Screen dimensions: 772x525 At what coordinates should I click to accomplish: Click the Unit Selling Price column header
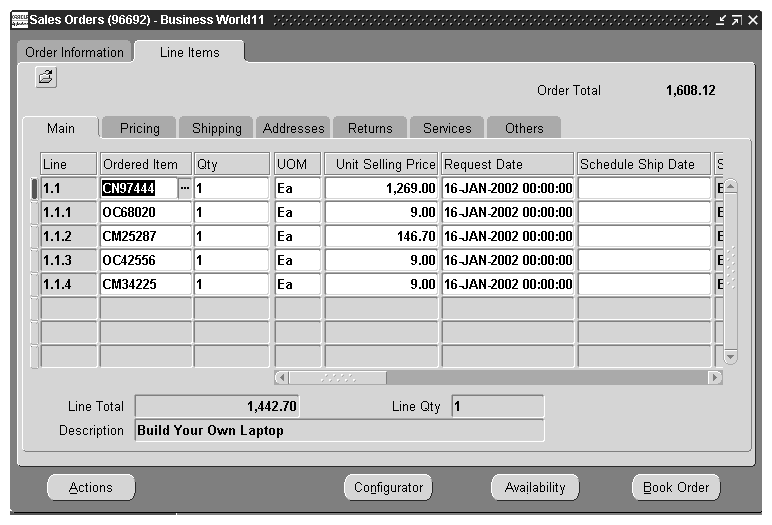pyautogui.click(x=381, y=164)
